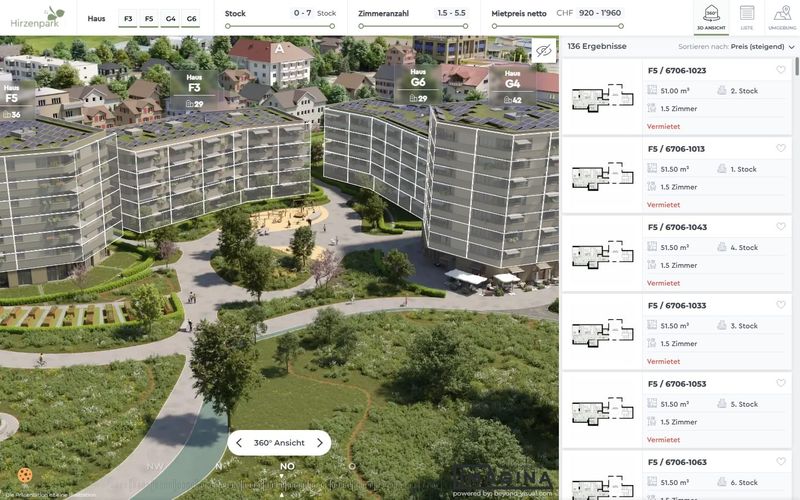The height and width of the screenshot is (500, 800).
Task: Click '2. Stock' in listing 6706-1023
Action: [744, 91]
